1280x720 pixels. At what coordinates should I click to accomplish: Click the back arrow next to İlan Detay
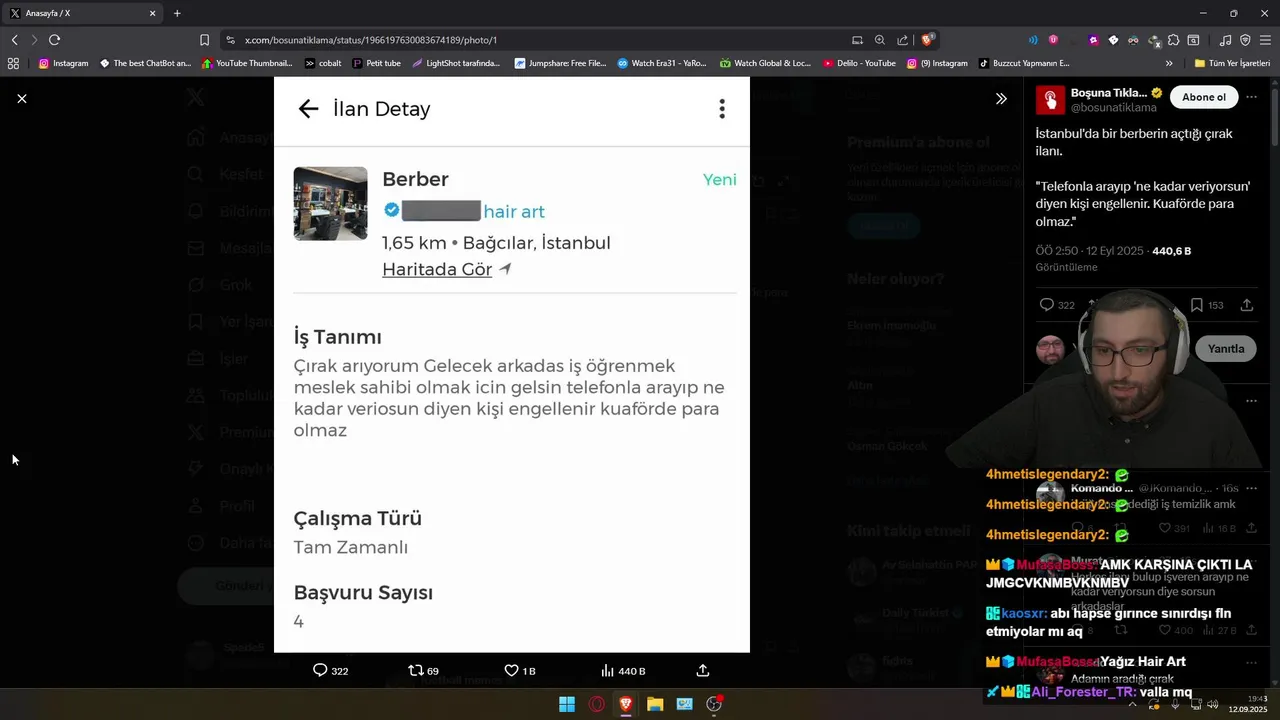(308, 109)
